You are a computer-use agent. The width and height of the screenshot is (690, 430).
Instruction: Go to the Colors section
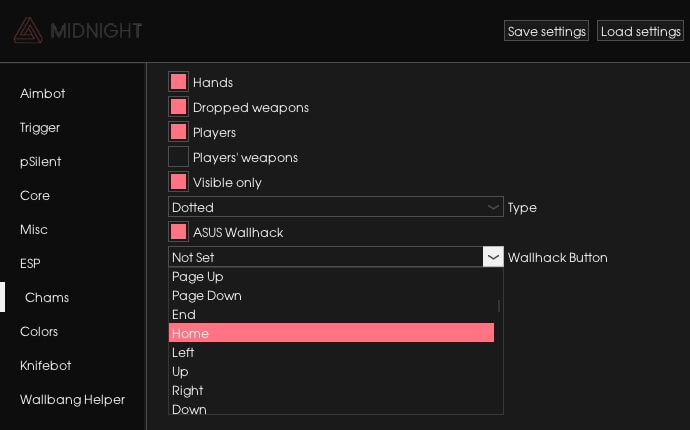click(39, 331)
